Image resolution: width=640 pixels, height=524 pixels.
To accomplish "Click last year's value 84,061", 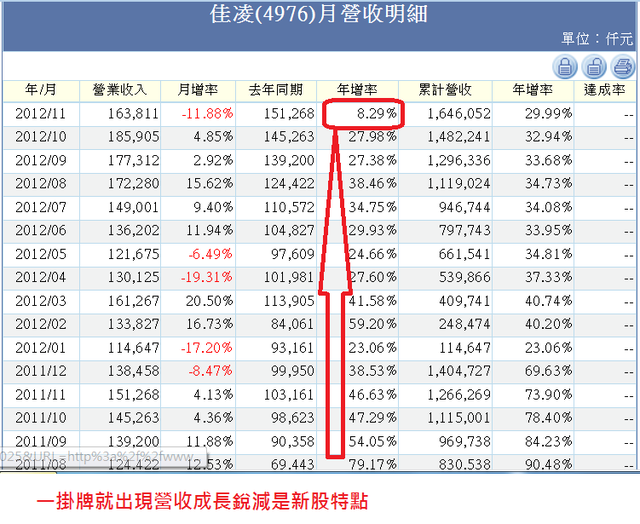I will 293,324.
